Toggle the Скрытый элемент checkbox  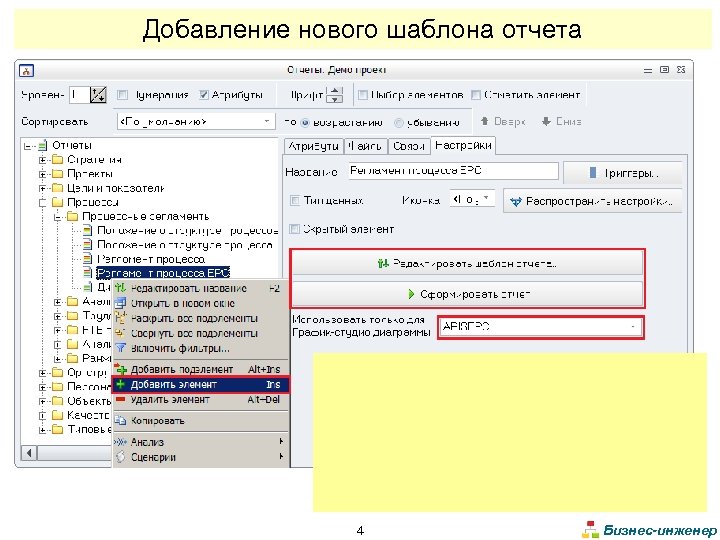pyautogui.click(x=295, y=229)
